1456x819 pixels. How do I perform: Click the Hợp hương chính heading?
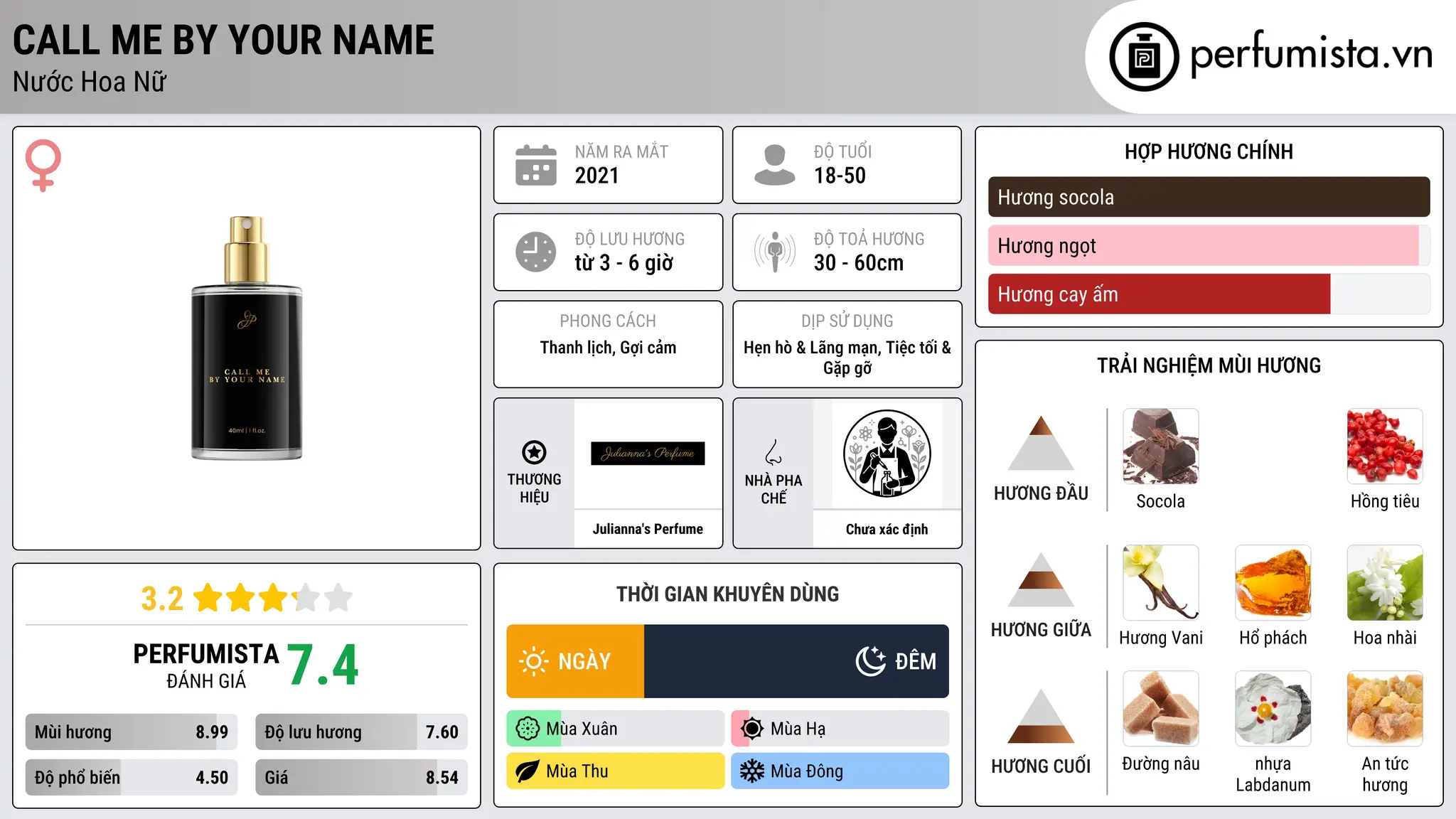click(x=1209, y=151)
